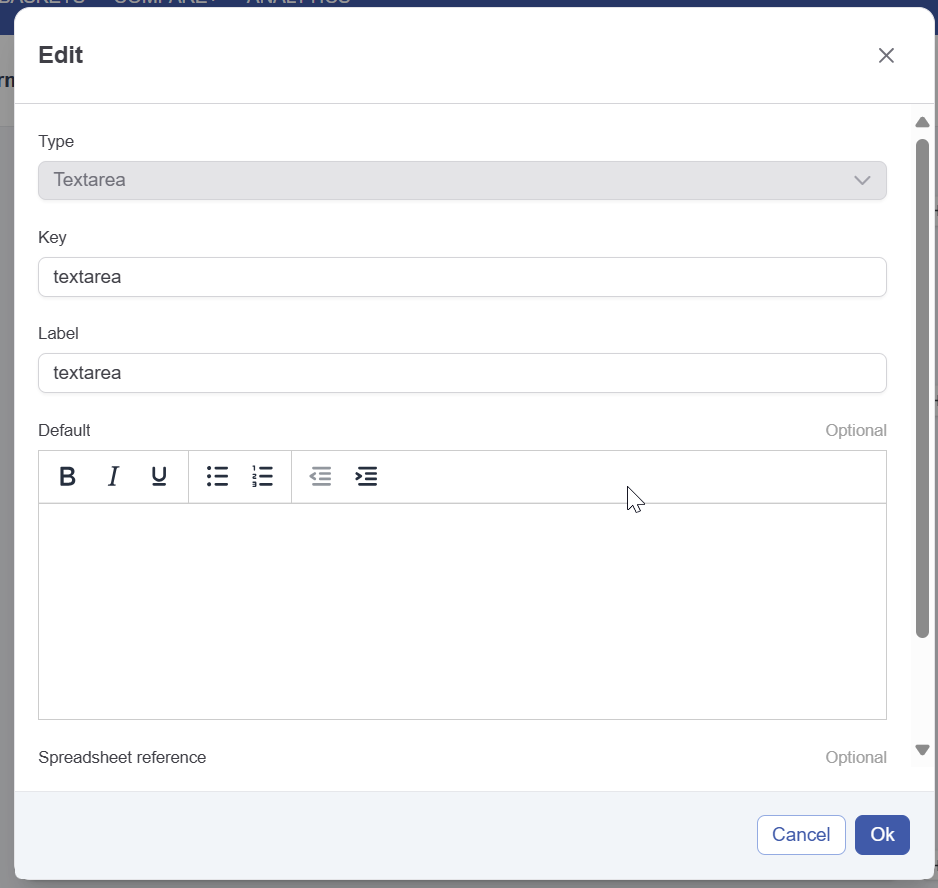Image resolution: width=938 pixels, height=888 pixels.
Task: Apply italic formatting in the editor toolbar
Action: [113, 477]
